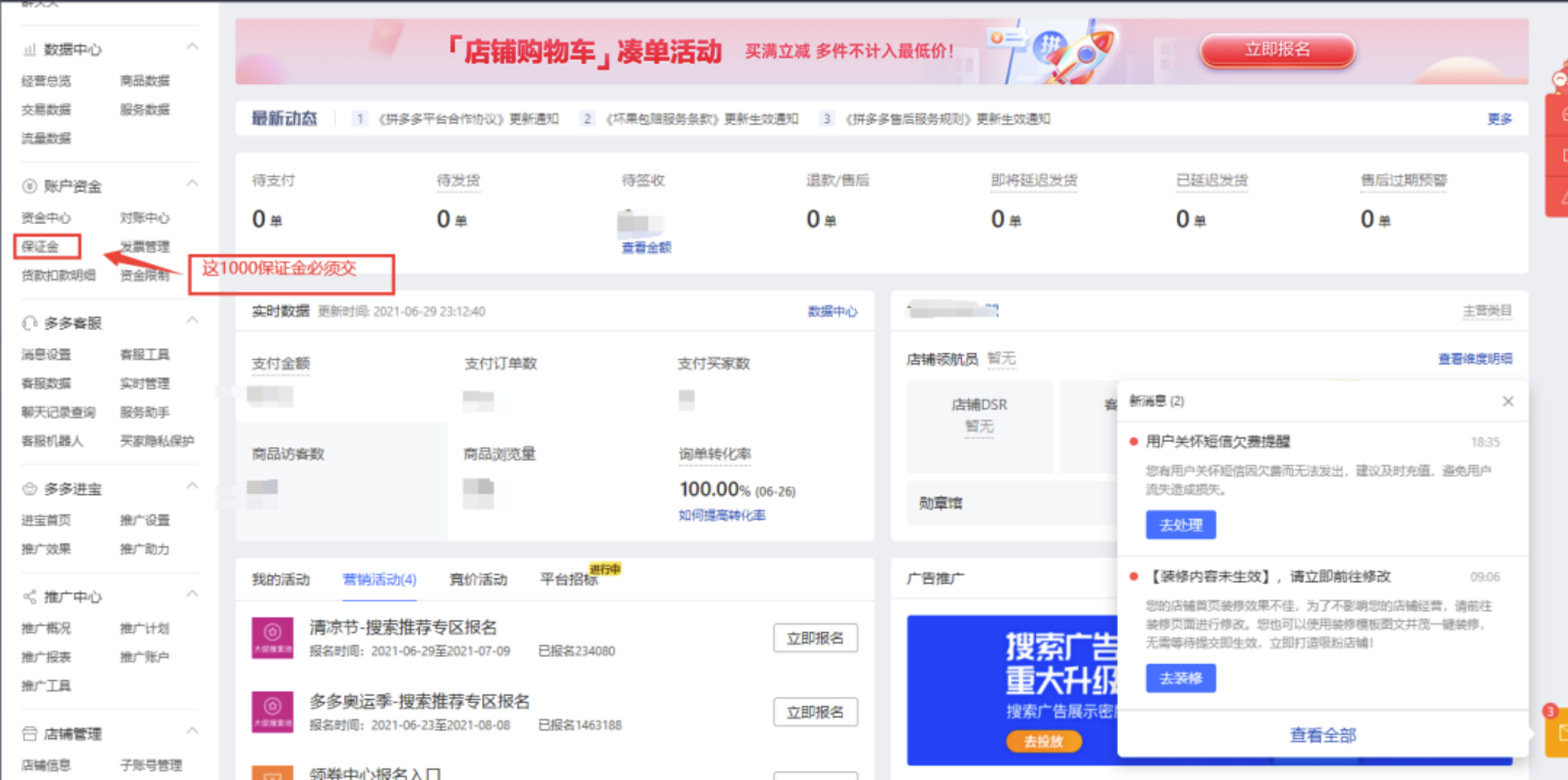Click the 多多奥运季 activity thumbnail icon
This screenshot has width=1568, height=780.
(x=273, y=712)
